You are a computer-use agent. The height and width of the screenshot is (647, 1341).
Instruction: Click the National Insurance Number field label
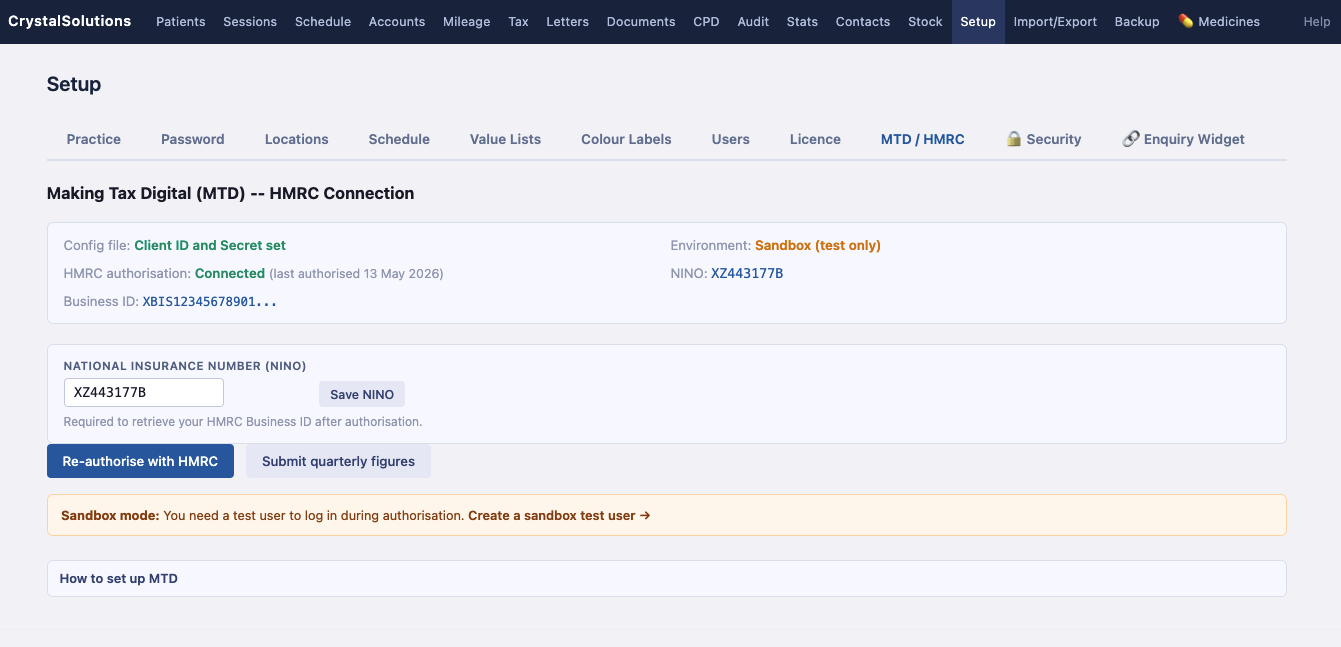(x=185, y=366)
